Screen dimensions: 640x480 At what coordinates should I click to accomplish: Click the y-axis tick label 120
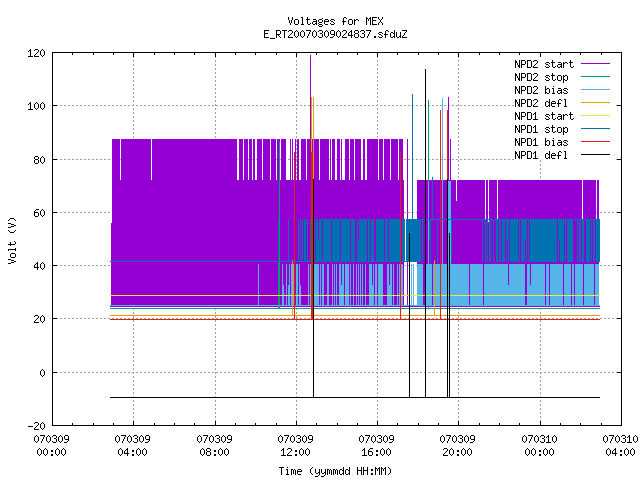[x=36, y=53]
